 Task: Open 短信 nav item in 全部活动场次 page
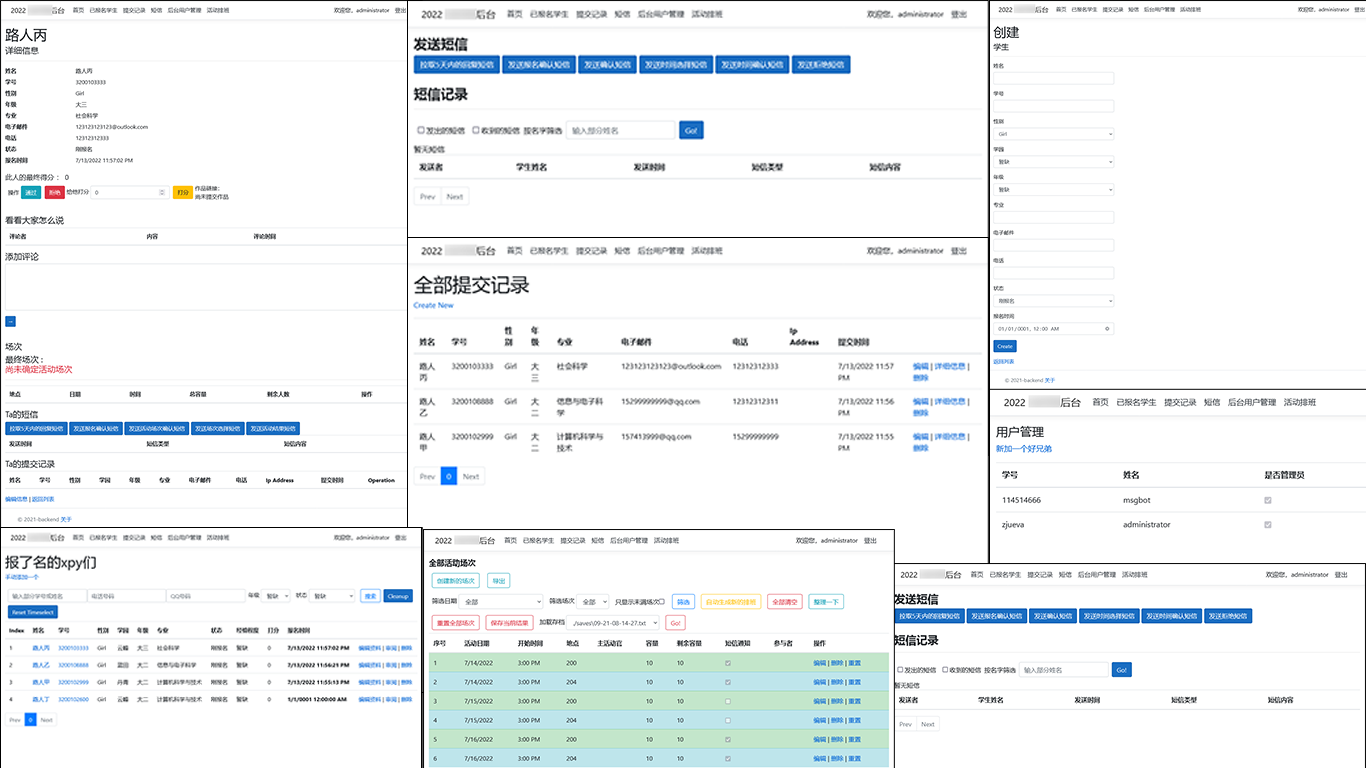point(597,540)
